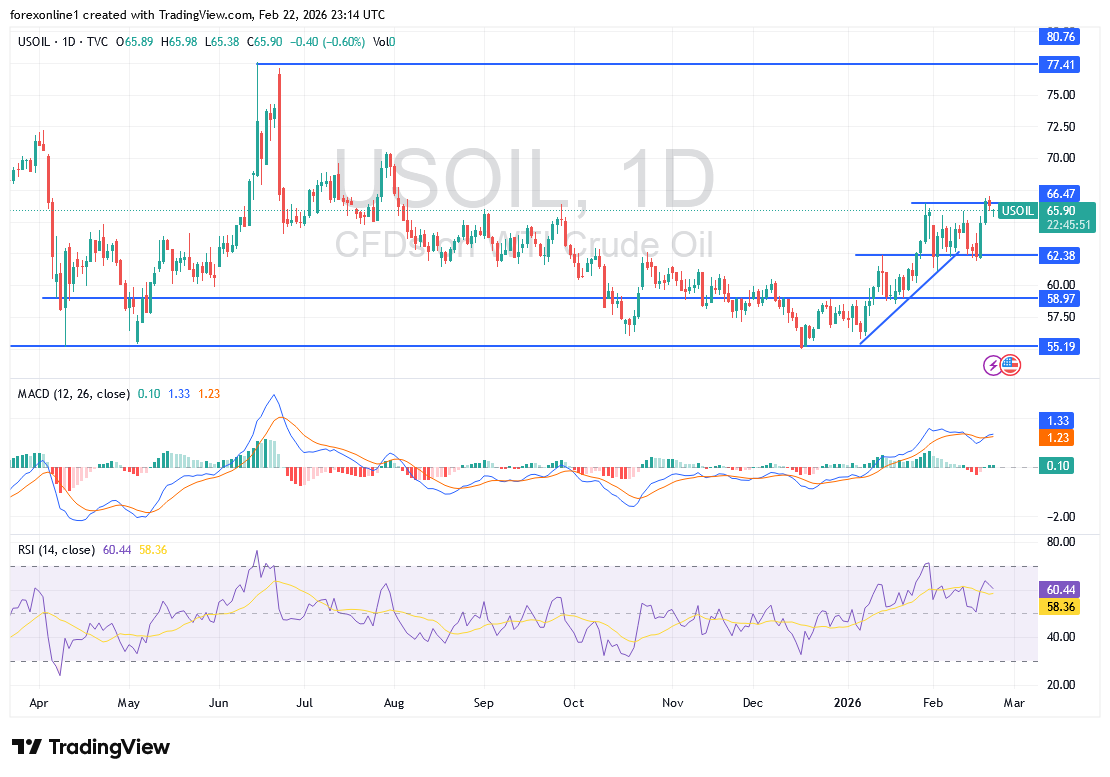Select the 55.19 support price label
Screen dimensions: 1110x777
[x=1060, y=346]
